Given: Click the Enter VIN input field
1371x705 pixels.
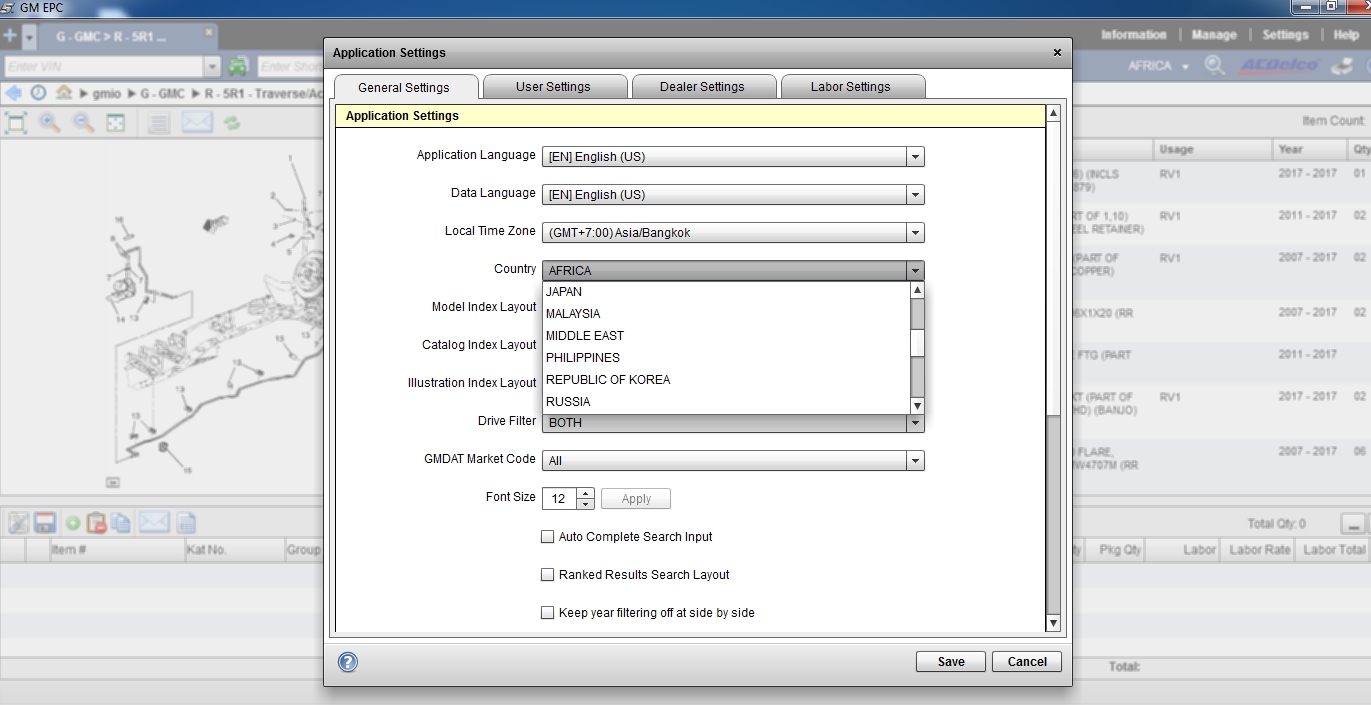Looking at the screenshot, I should point(102,67).
